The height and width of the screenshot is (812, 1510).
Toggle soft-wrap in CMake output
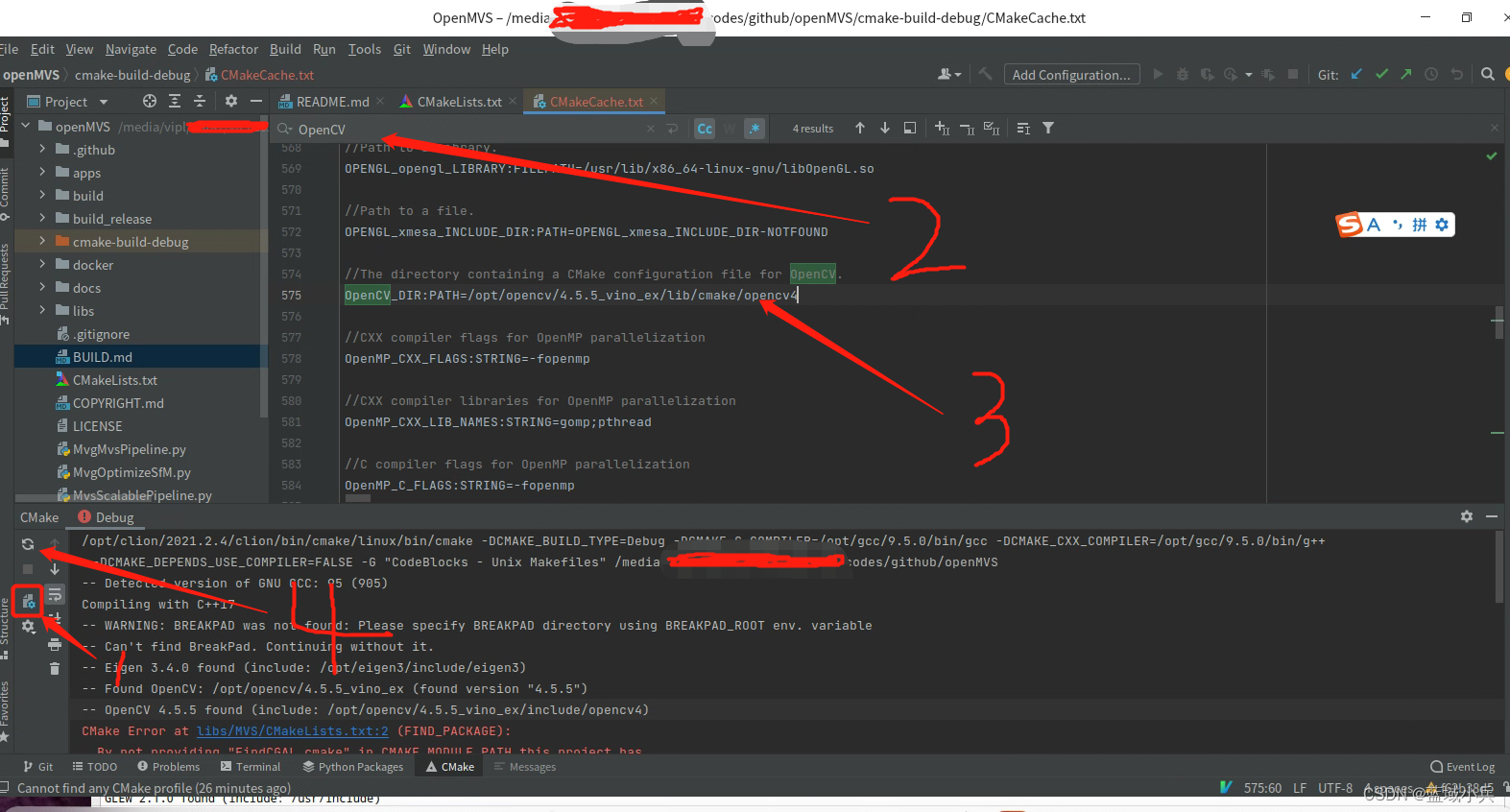[55, 595]
